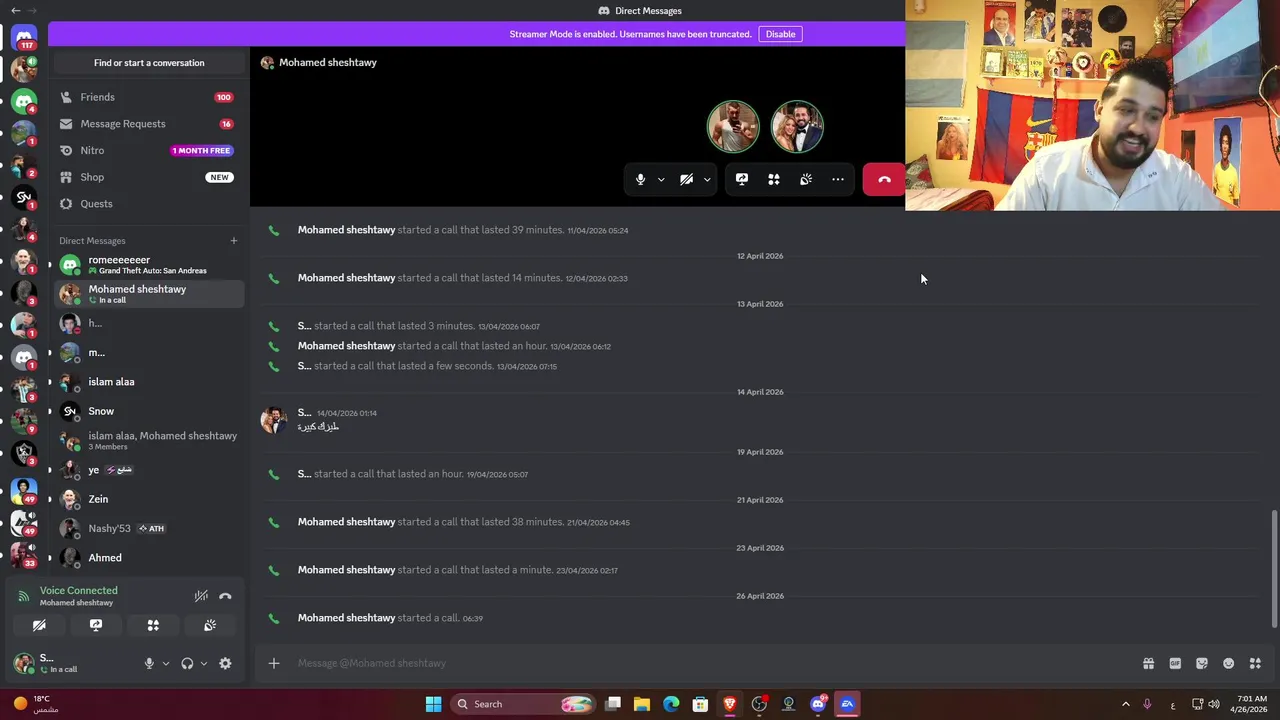Disable Streamer Mode via banner button
Viewport: 1280px width, 720px height.
(780, 34)
